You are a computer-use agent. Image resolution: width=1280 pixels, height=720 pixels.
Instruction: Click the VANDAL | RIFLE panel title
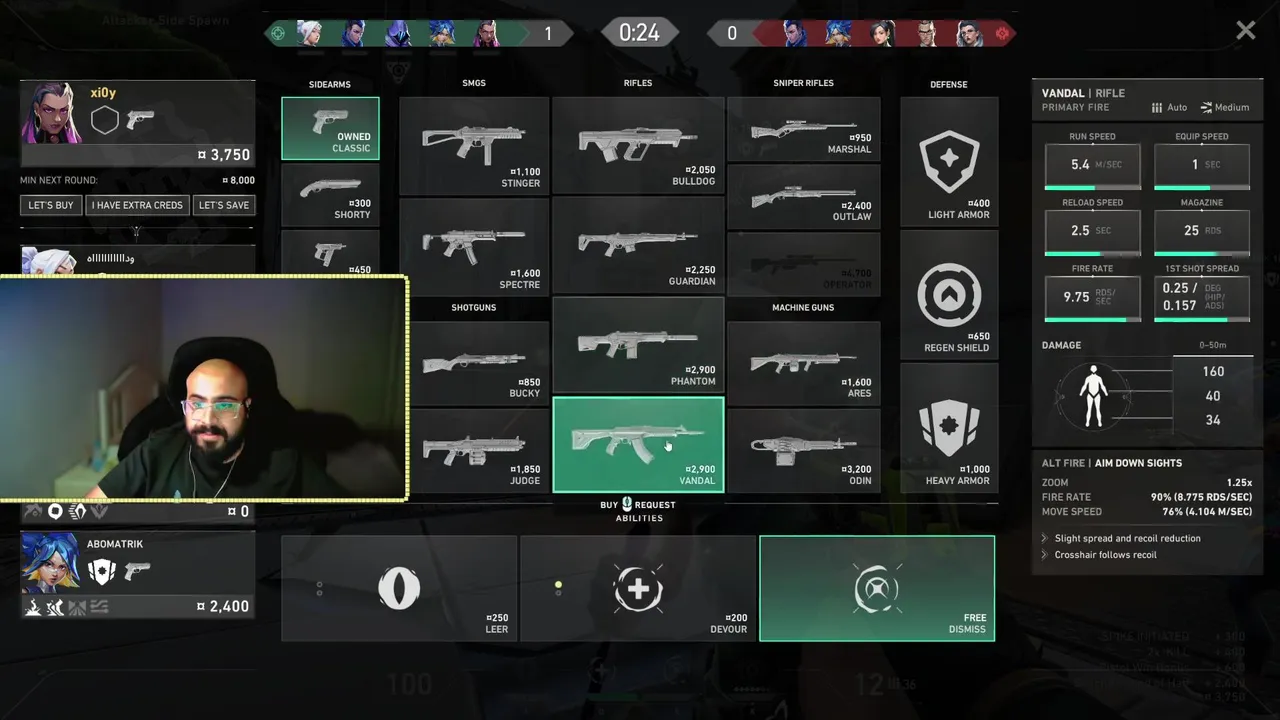(1083, 93)
